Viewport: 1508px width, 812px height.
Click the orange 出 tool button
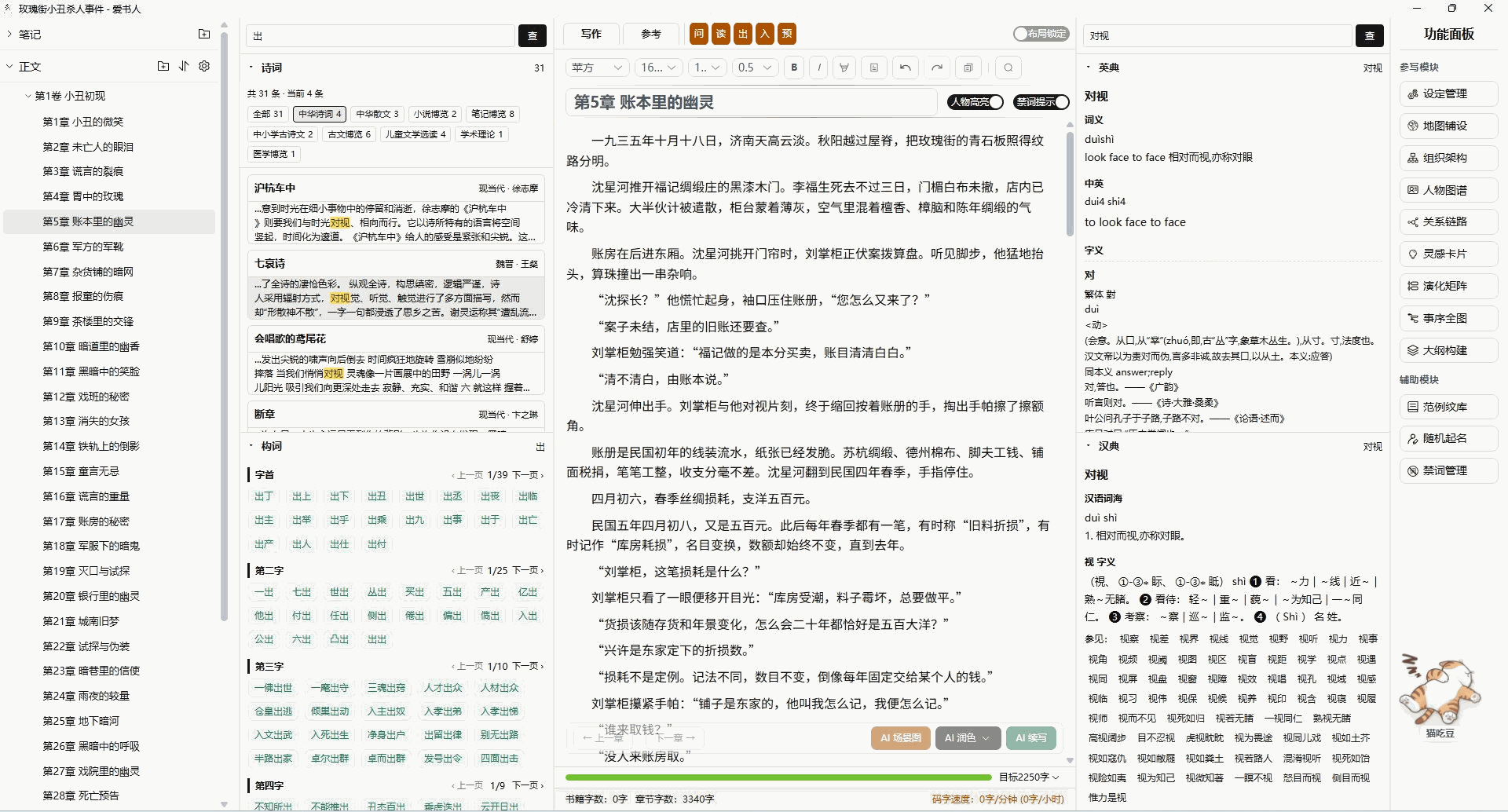(742, 34)
